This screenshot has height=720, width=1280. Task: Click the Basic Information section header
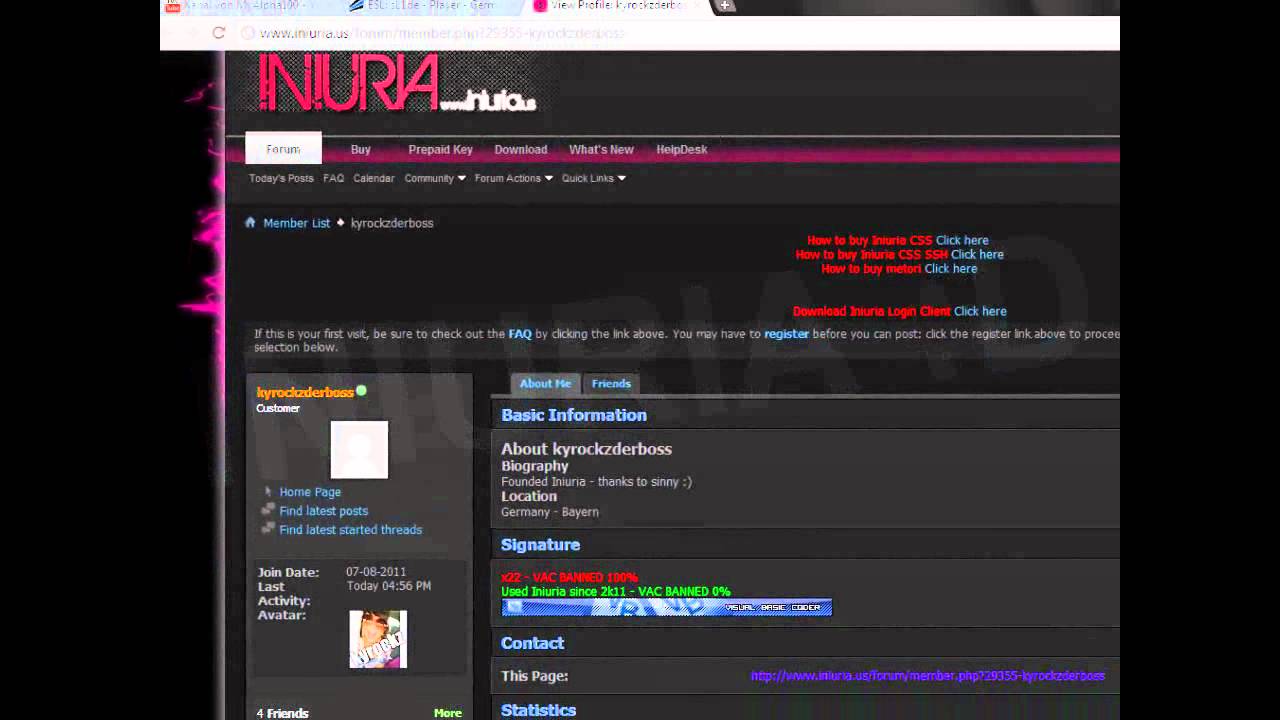574,415
